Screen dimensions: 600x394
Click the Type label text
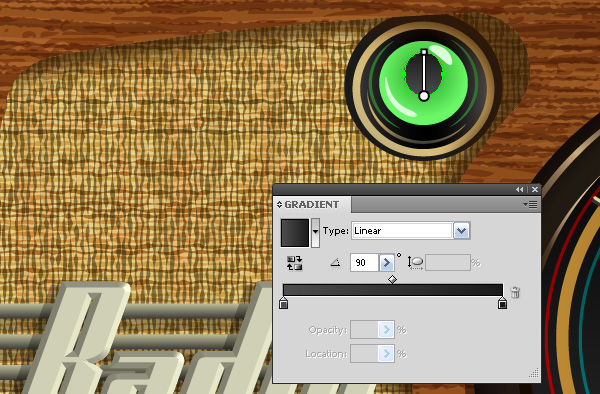tap(336, 231)
